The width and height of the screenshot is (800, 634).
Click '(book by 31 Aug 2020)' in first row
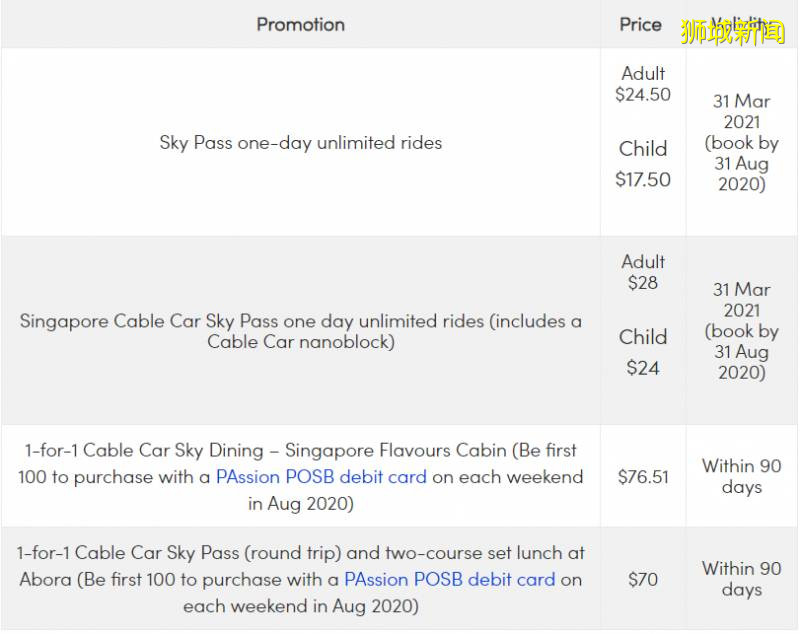(x=741, y=164)
